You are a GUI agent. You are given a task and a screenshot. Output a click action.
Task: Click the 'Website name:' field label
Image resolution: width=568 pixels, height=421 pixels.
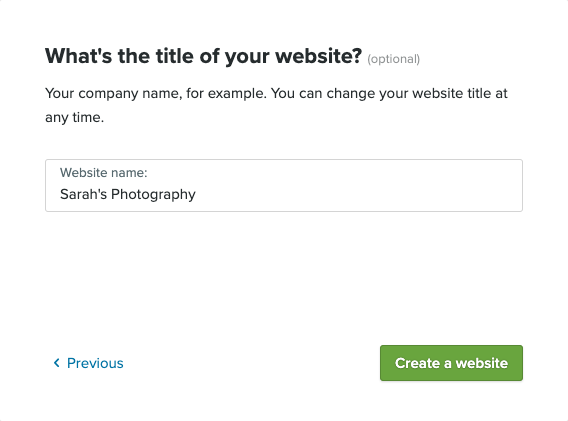104,173
